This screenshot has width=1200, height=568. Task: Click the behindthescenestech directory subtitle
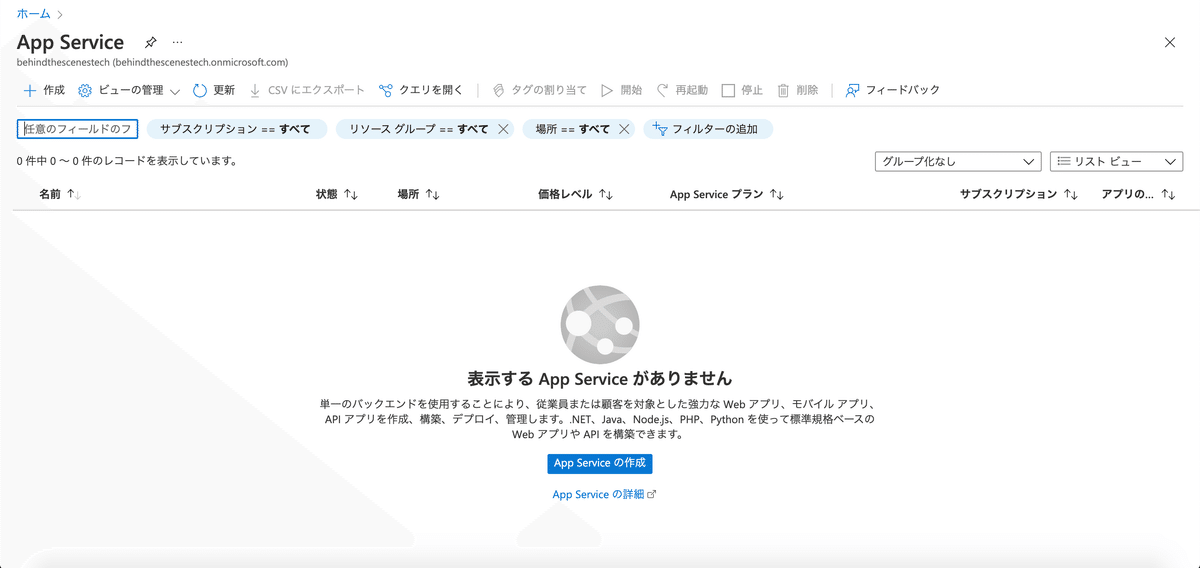[x=152, y=62]
